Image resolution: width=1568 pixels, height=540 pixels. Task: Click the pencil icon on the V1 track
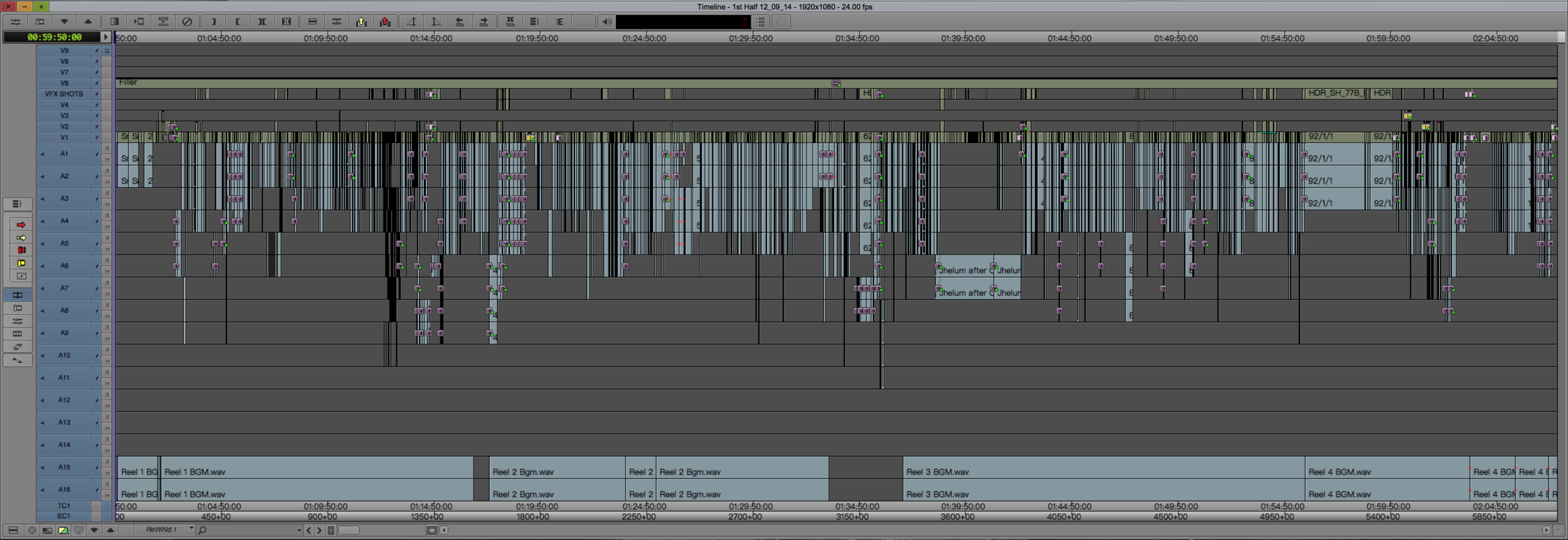coord(97,137)
